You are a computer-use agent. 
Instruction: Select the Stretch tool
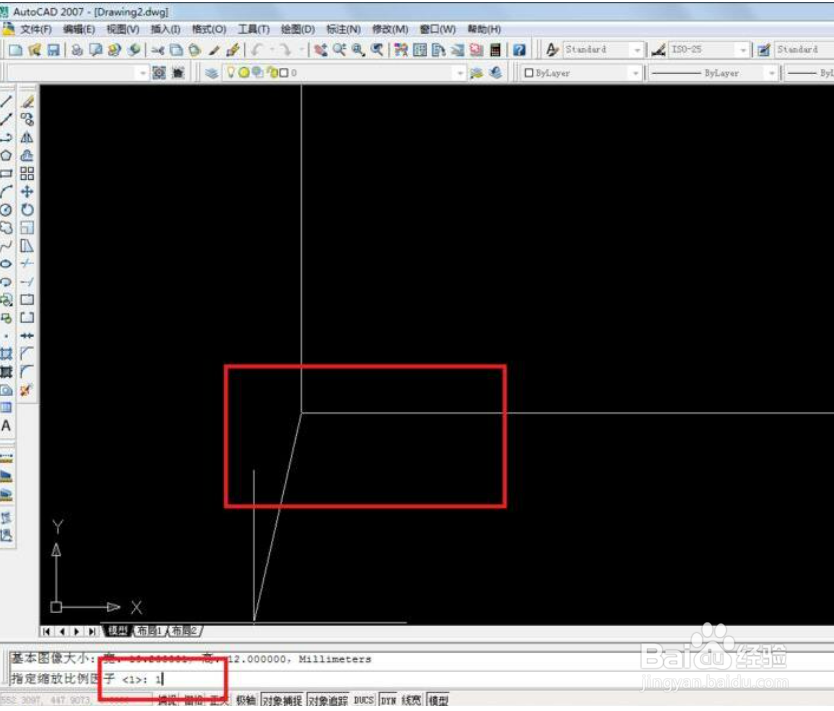[27, 246]
